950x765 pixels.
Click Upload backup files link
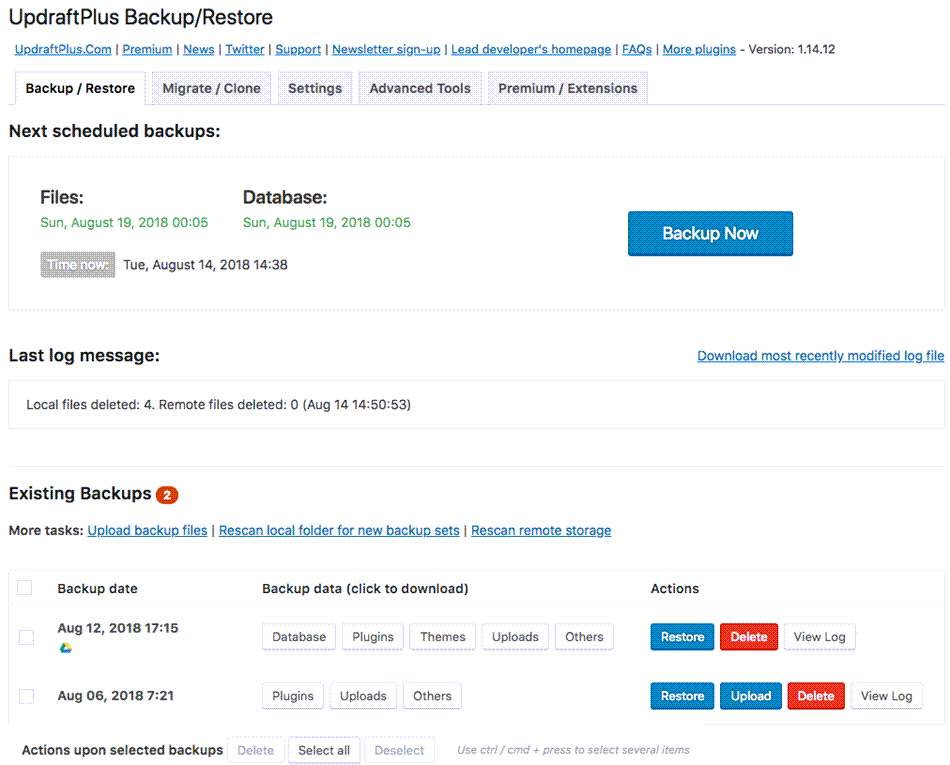tap(147, 531)
